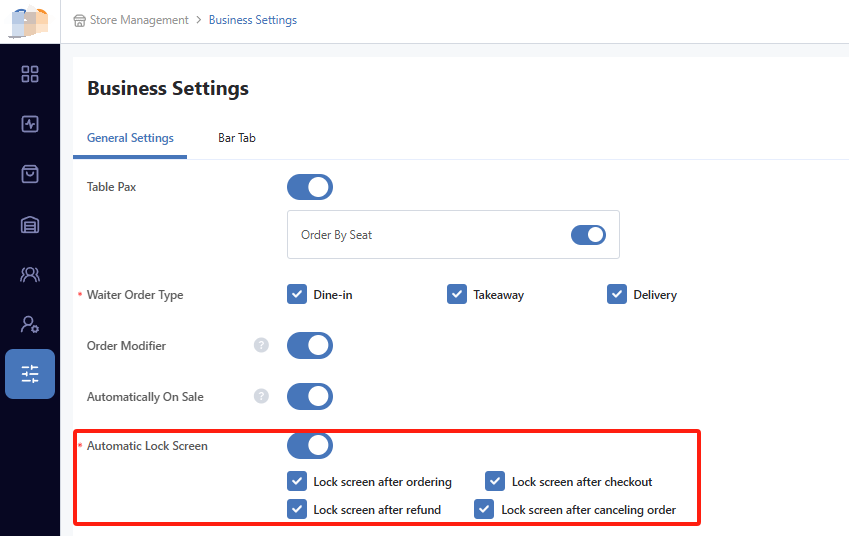The height and width of the screenshot is (536, 849).
Task: Switch to the Bar Tab tab
Action: tap(237, 138)
